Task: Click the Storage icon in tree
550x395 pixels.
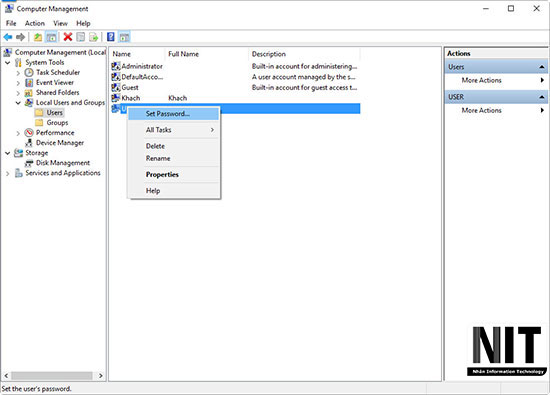Action: point(19,153)
